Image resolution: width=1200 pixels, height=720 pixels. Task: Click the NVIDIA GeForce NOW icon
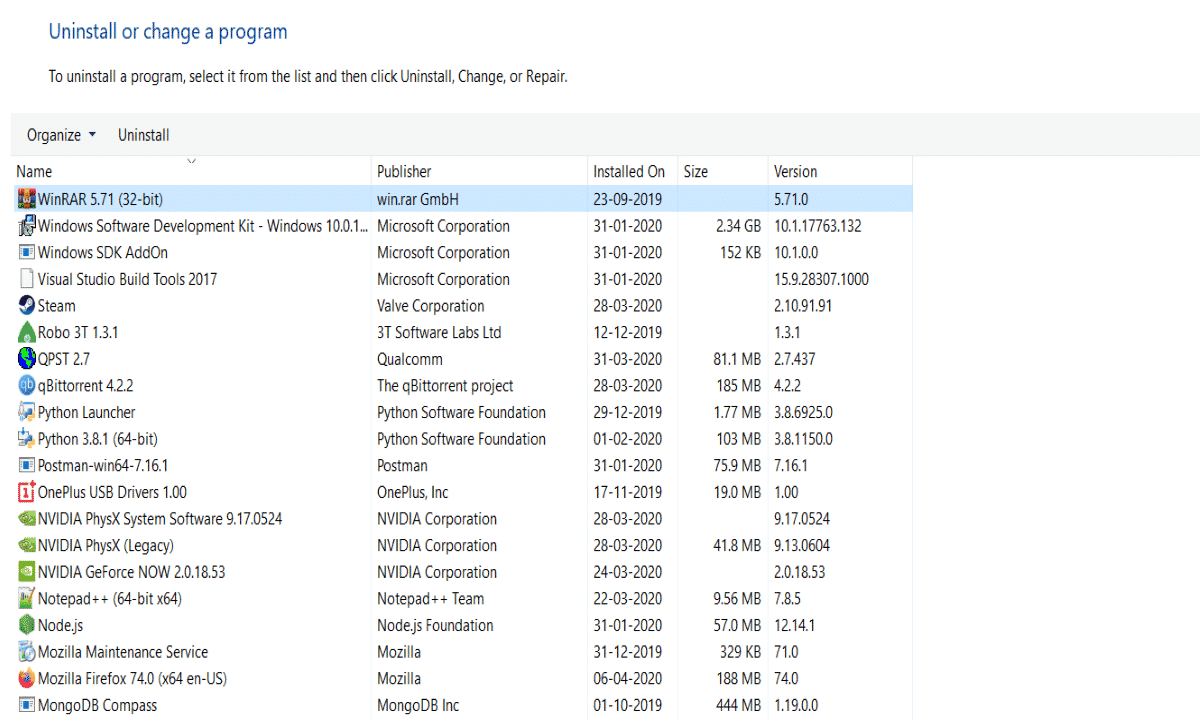pyautogui.click(x=27, y=572)
